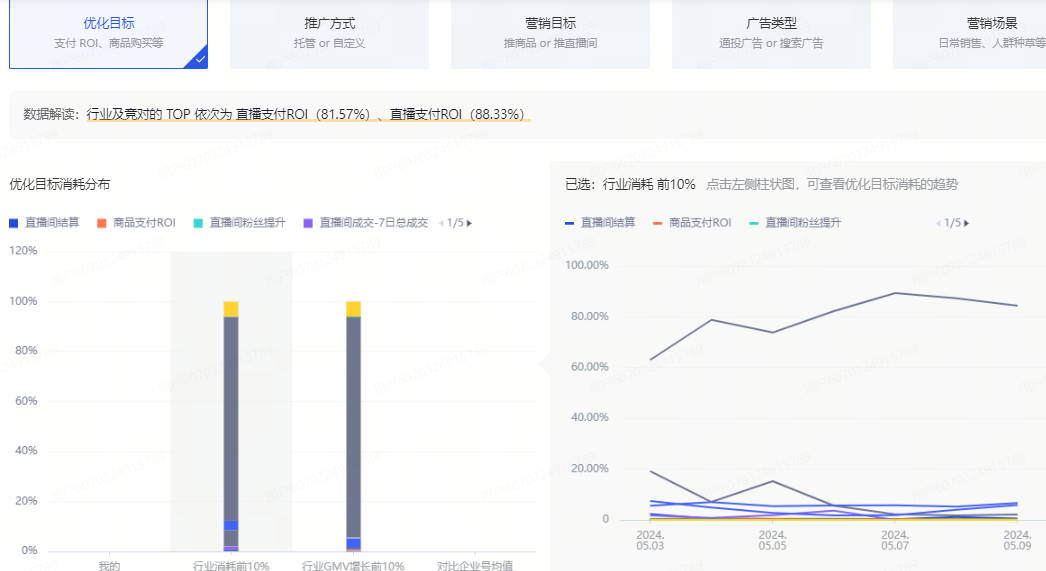The width and height of the screenshot is (1046, 571).
Task: Switch to the 推广方式 tab
Action: (x=329, y=33)
